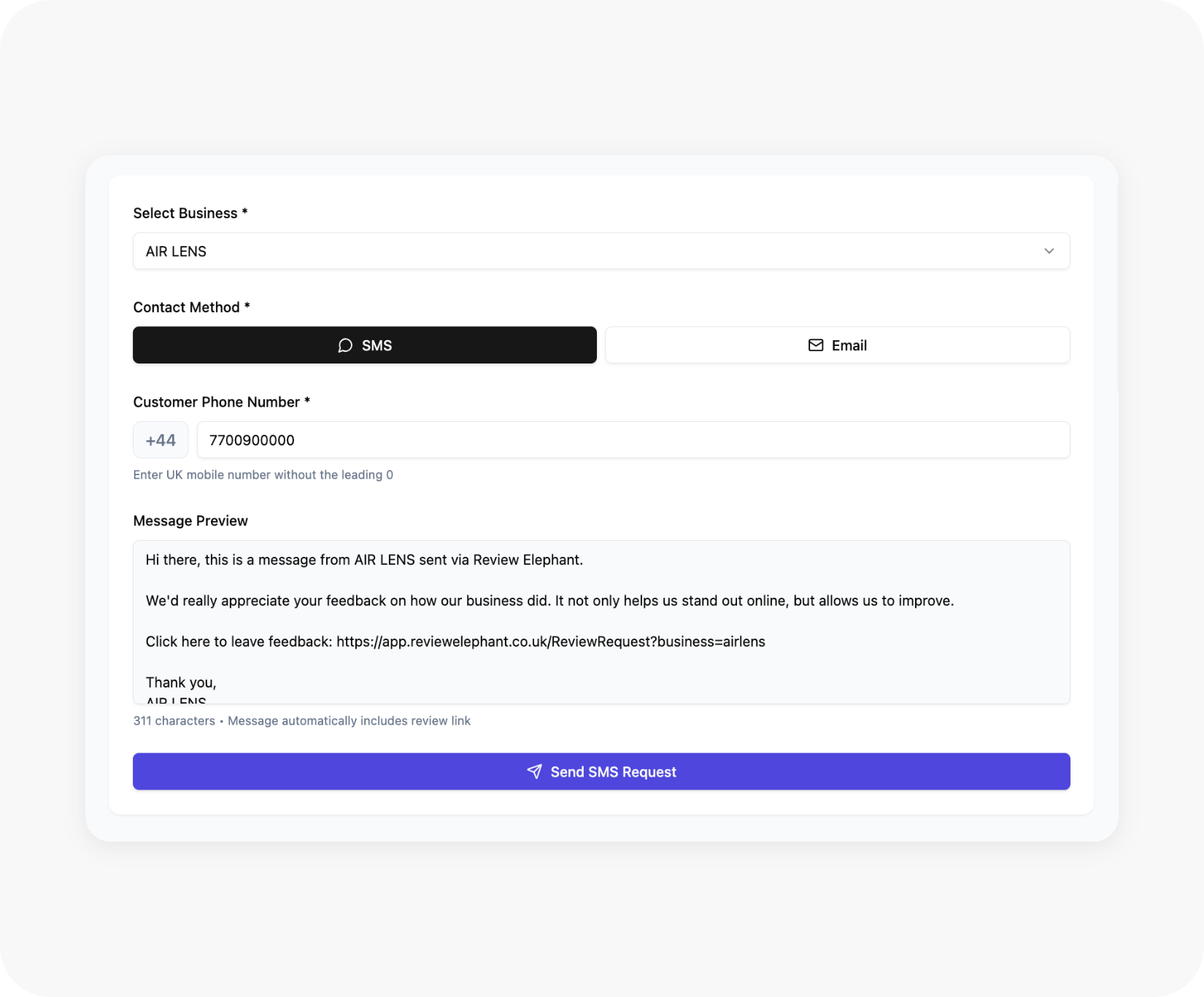
Task: Click the +44 country code prefix
Action: [x=161, y=440]
